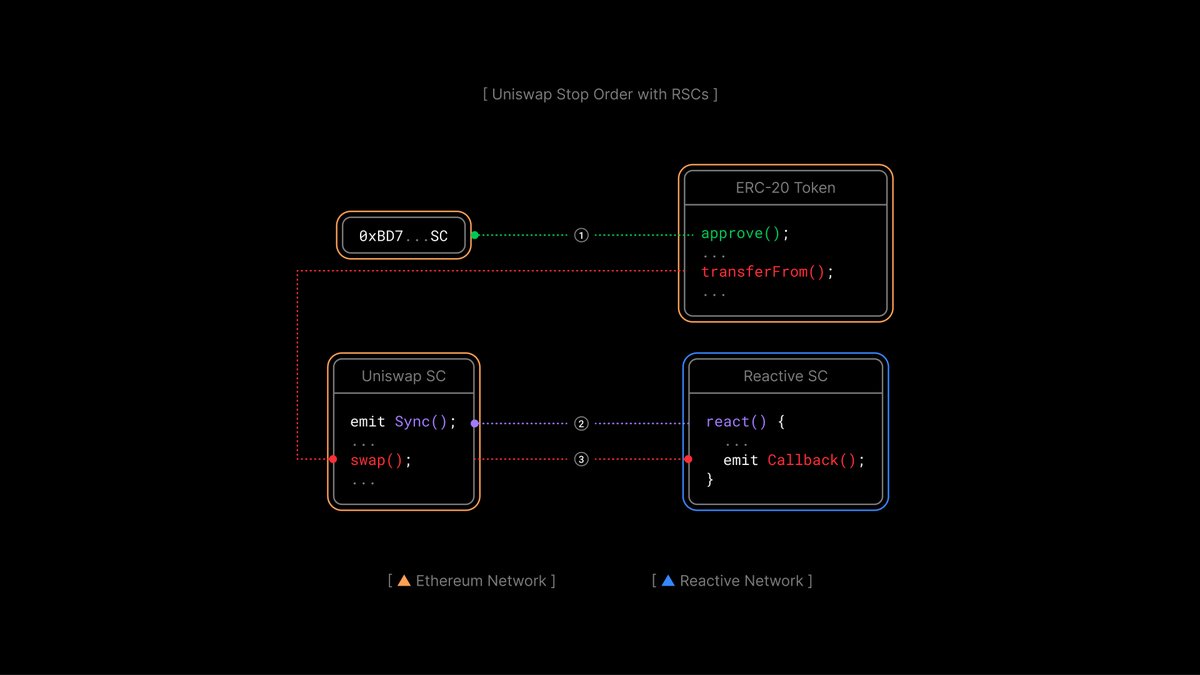Click the red dot left of swap()
This screenshot has height=675, width=1200.
point(334,459)
